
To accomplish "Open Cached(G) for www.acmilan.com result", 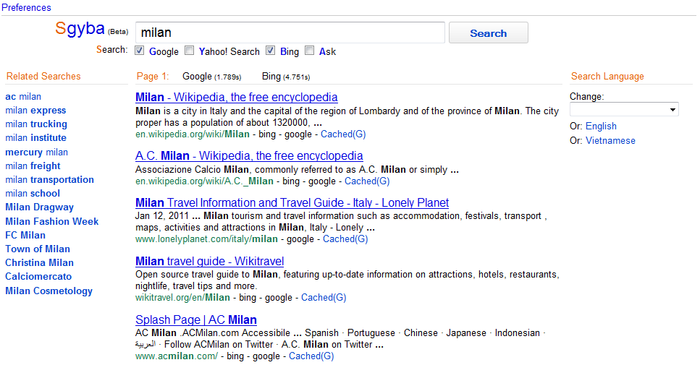I will pyautogui.click(x=311, y=356).
